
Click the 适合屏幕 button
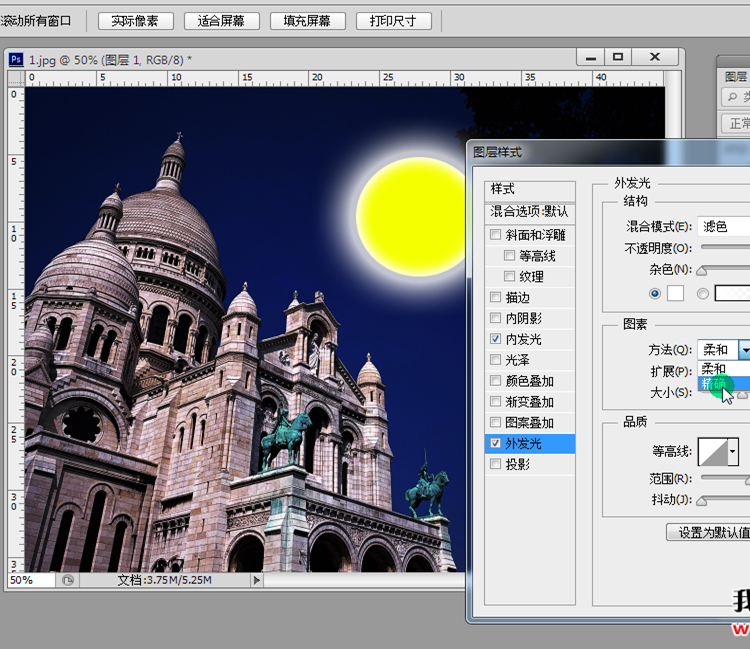(222, 21)
